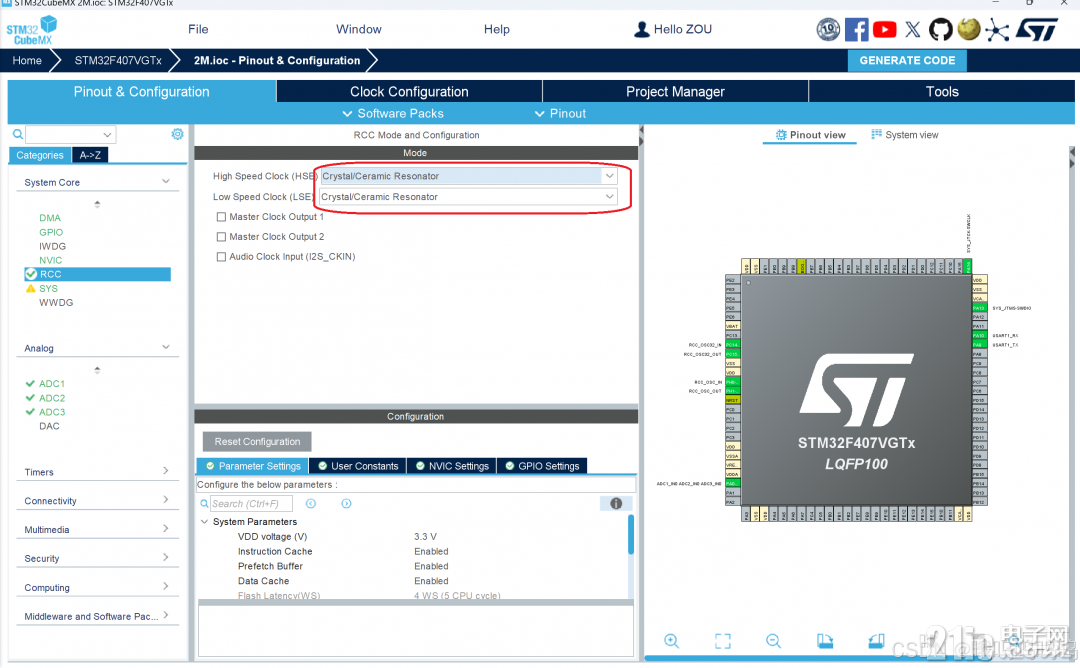Select RCC in System Core list
1080x668 pixels.
(97, 274)
